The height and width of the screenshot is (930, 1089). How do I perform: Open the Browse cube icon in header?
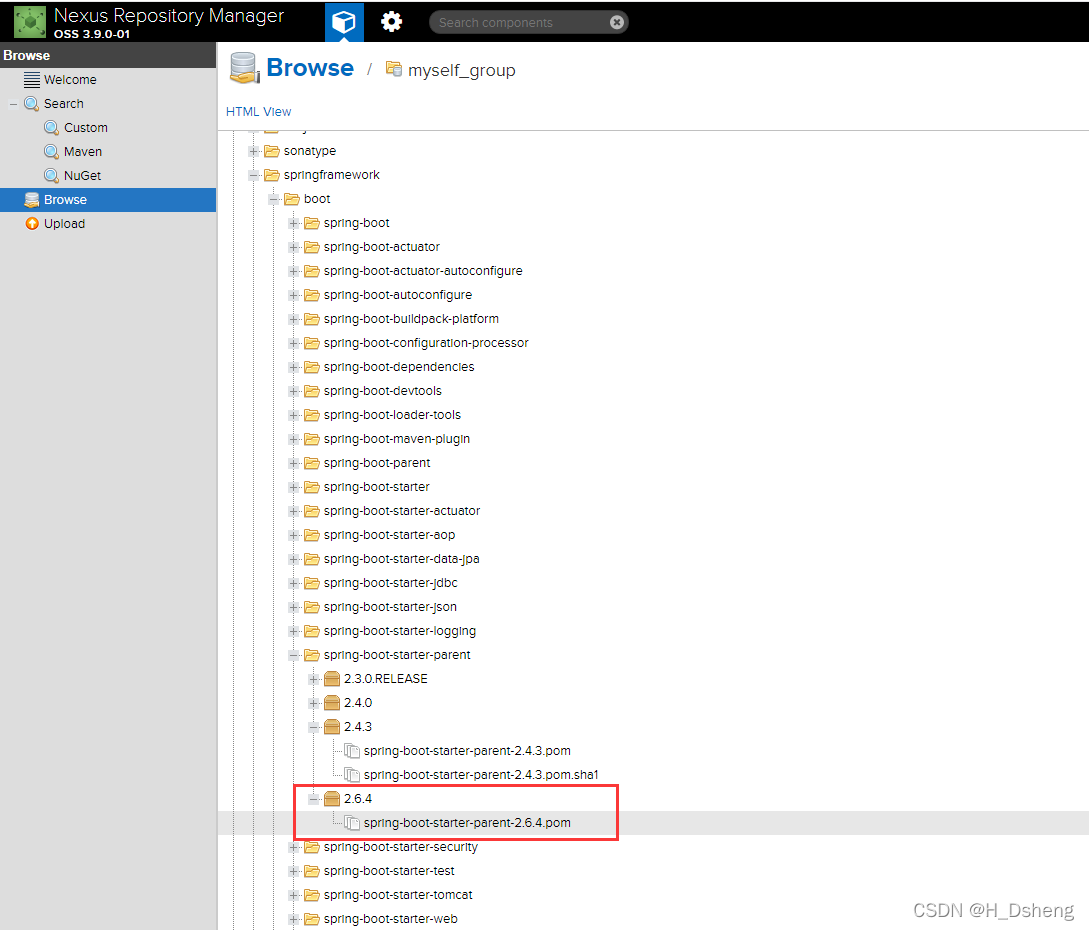pyautogui.click(x=344, y=22)
